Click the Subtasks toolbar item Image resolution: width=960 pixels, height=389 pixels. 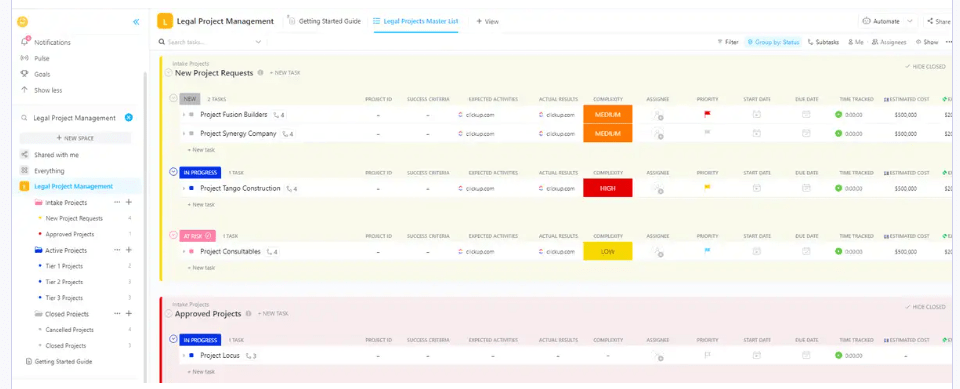pos(823,42)
